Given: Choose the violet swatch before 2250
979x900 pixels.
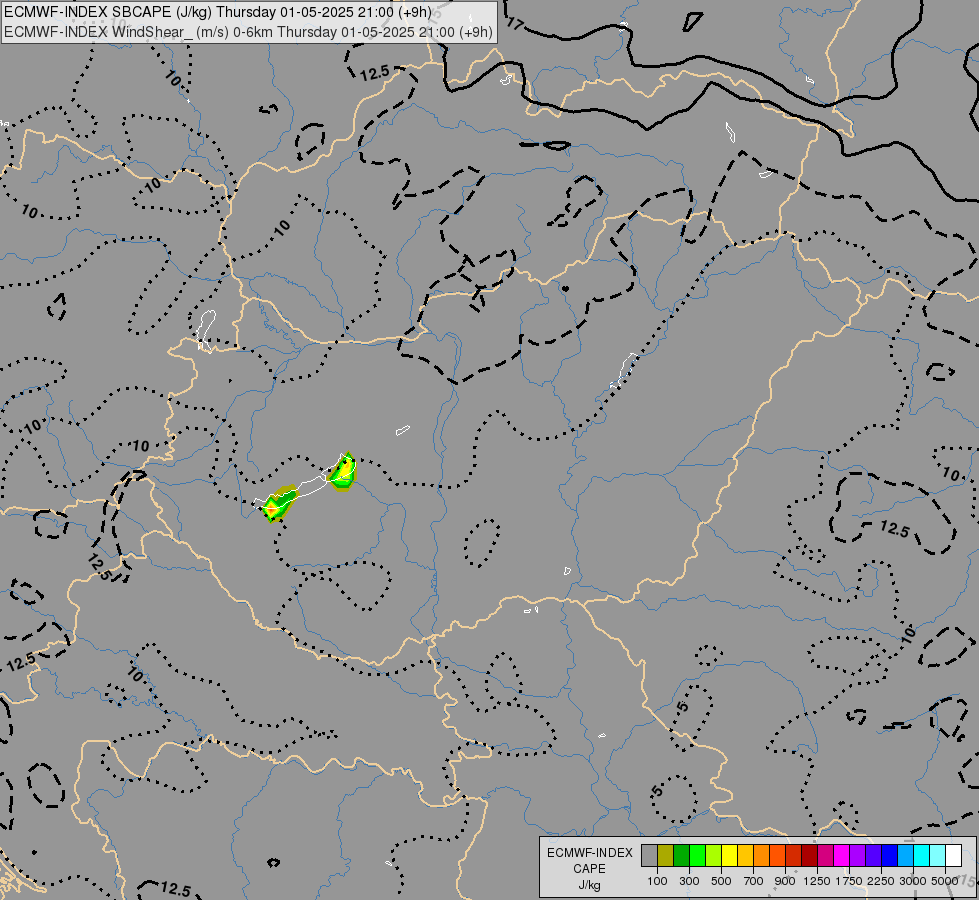Looking at the screenshot, I should (873, 855).
